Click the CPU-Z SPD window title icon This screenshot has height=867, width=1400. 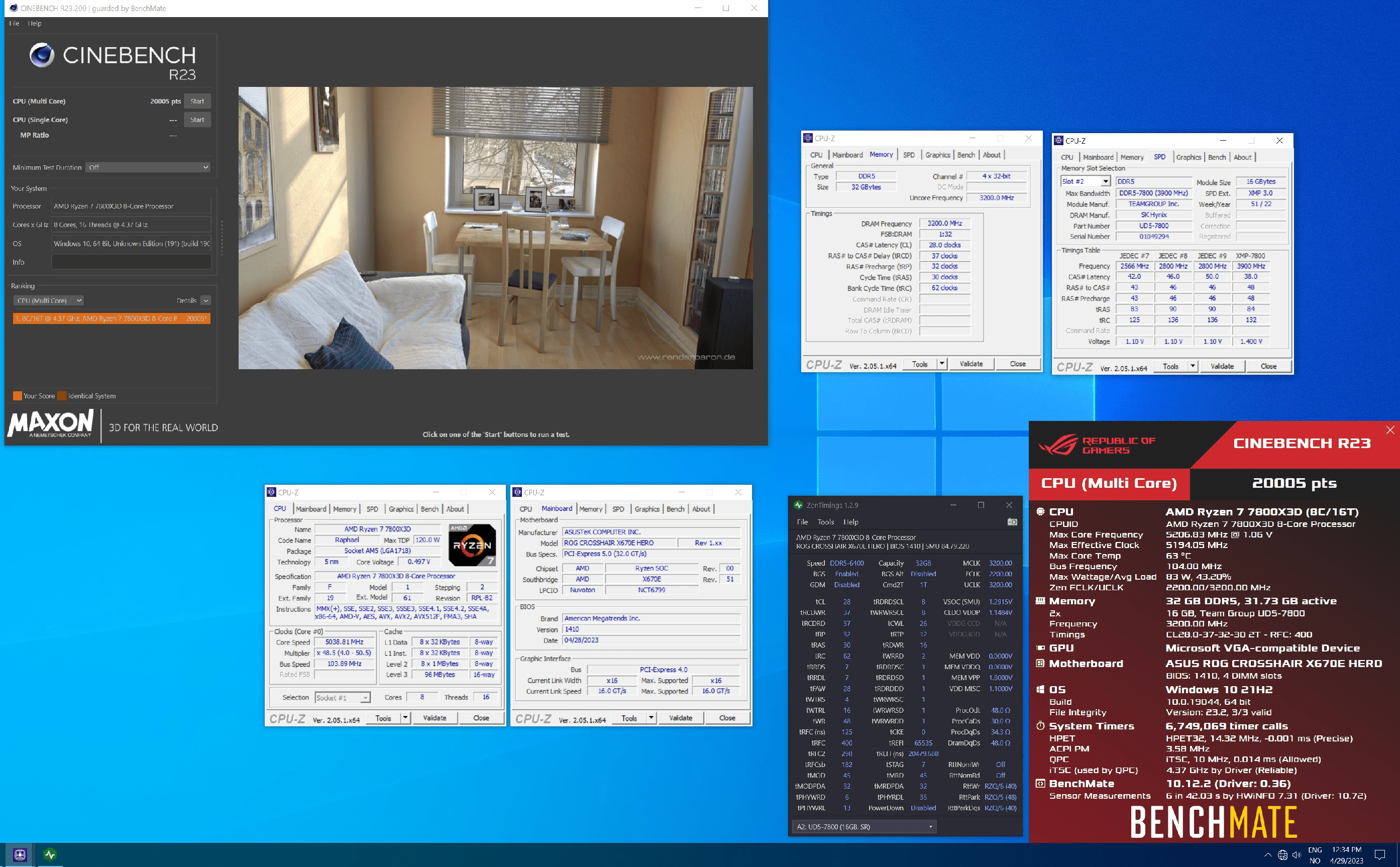pyautogui.click(x=1059, y=141)
